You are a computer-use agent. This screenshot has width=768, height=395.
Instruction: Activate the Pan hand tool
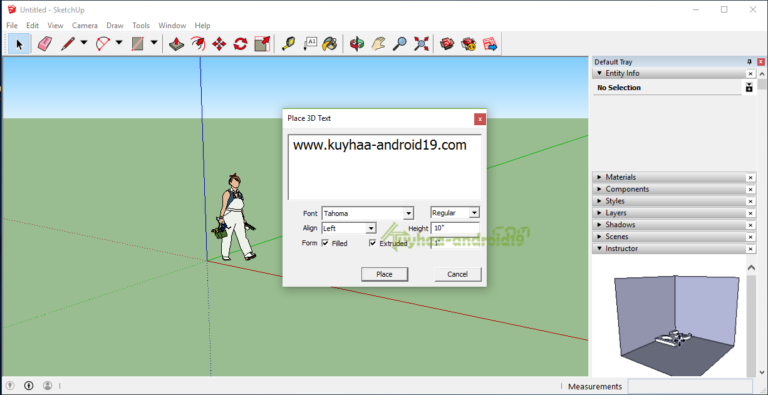pyautogui.click(x=378, y=44)
